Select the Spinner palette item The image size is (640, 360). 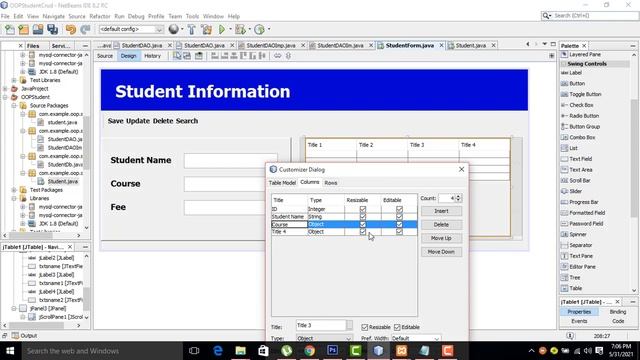coord(578,234)
